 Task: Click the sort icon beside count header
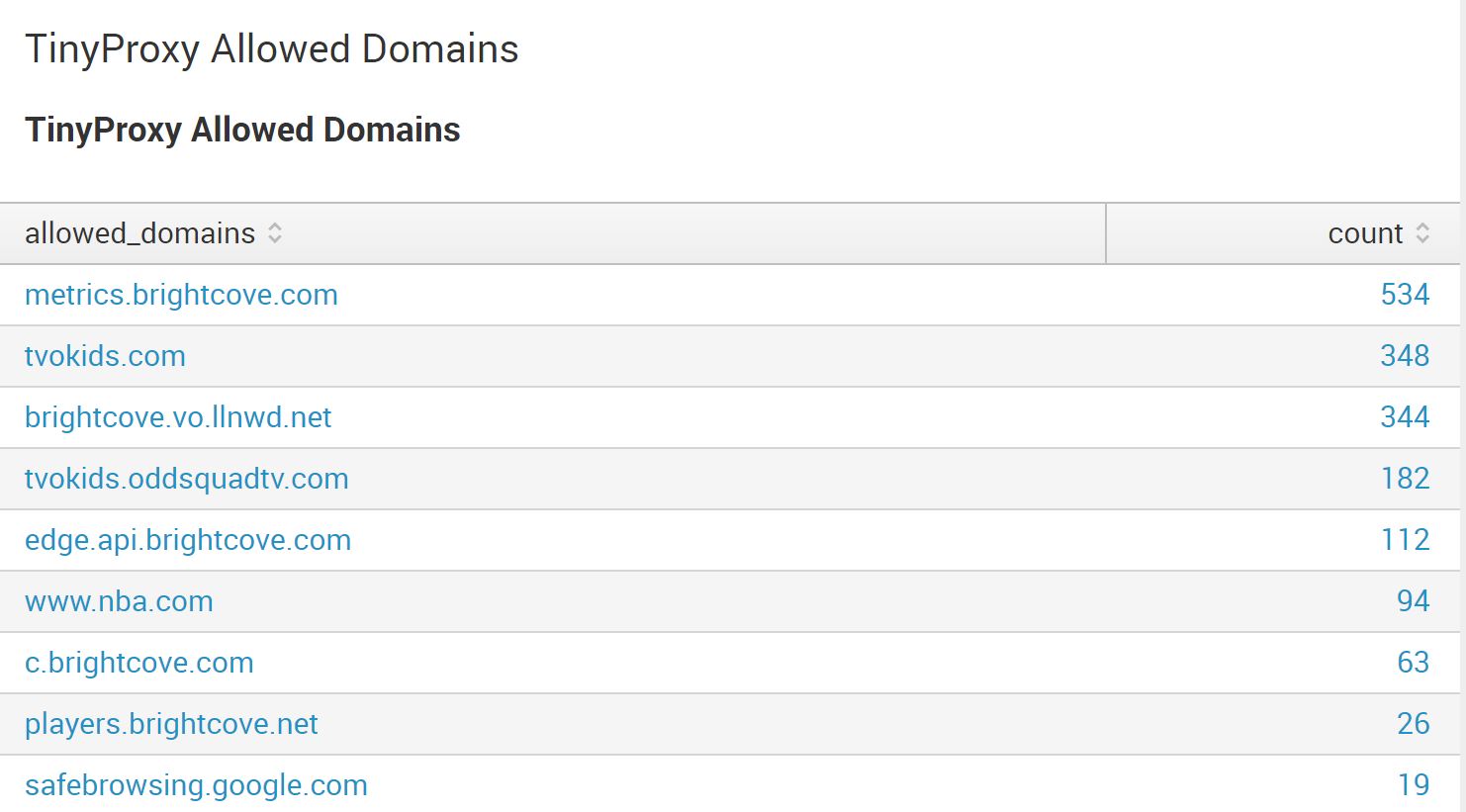1423,233
